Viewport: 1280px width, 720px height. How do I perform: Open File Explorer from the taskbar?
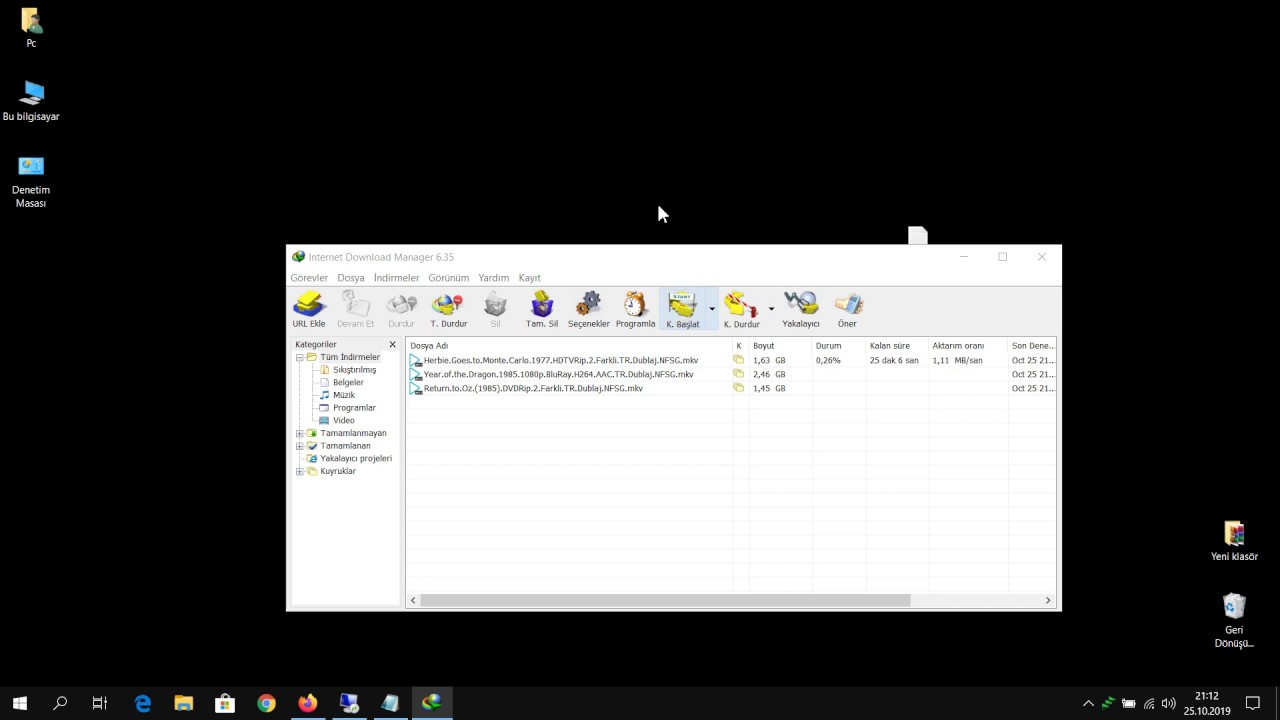184,703
